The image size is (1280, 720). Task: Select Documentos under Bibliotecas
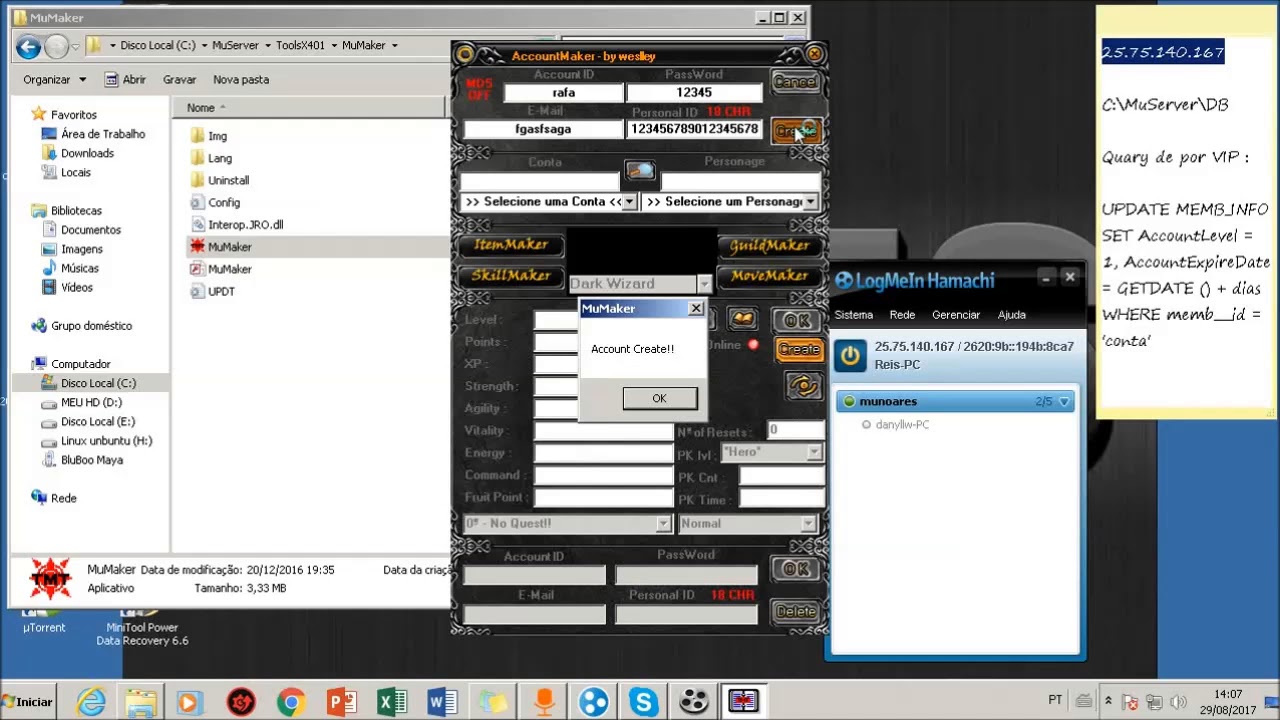coord(90,230)
